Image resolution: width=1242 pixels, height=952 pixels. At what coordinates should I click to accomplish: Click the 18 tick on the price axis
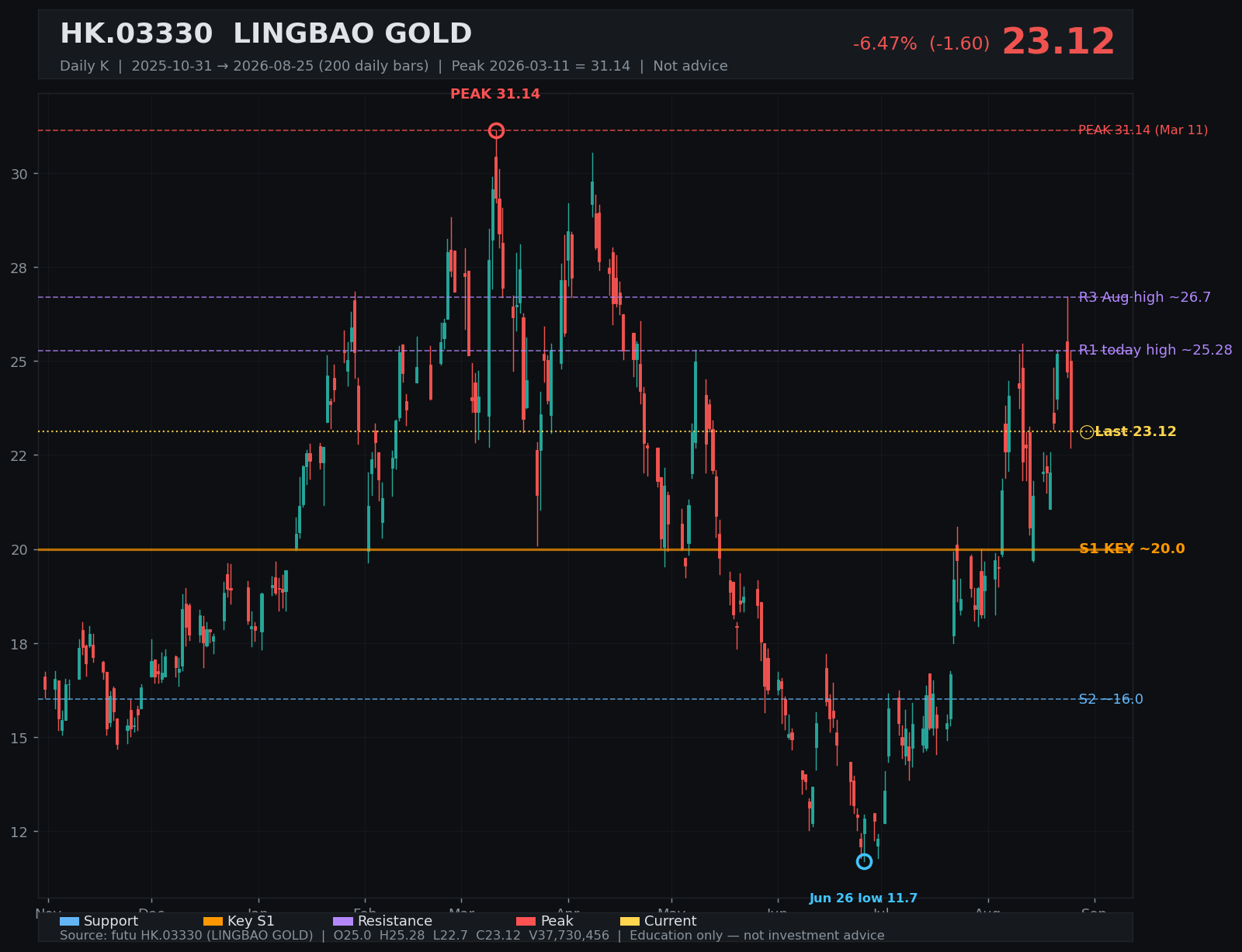point(19,644)
